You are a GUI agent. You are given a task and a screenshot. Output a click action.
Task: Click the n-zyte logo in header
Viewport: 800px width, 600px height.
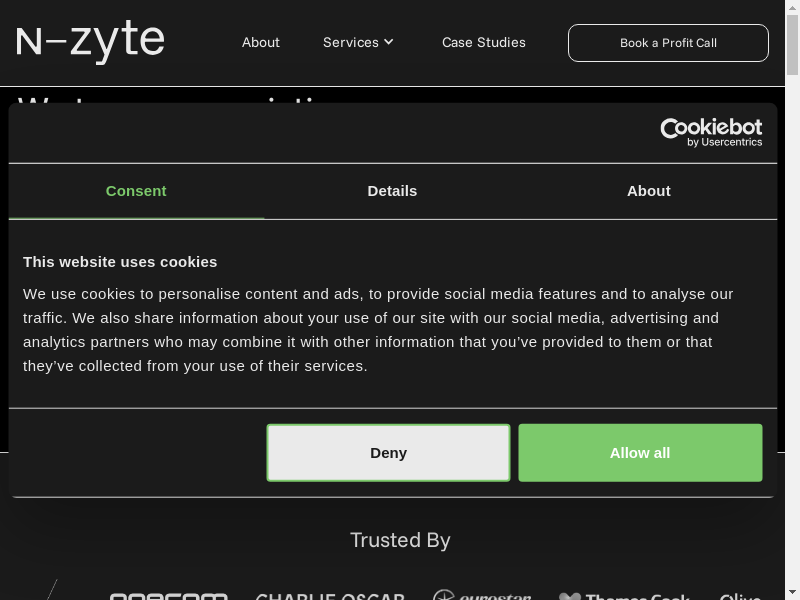[x=90, y=41]
